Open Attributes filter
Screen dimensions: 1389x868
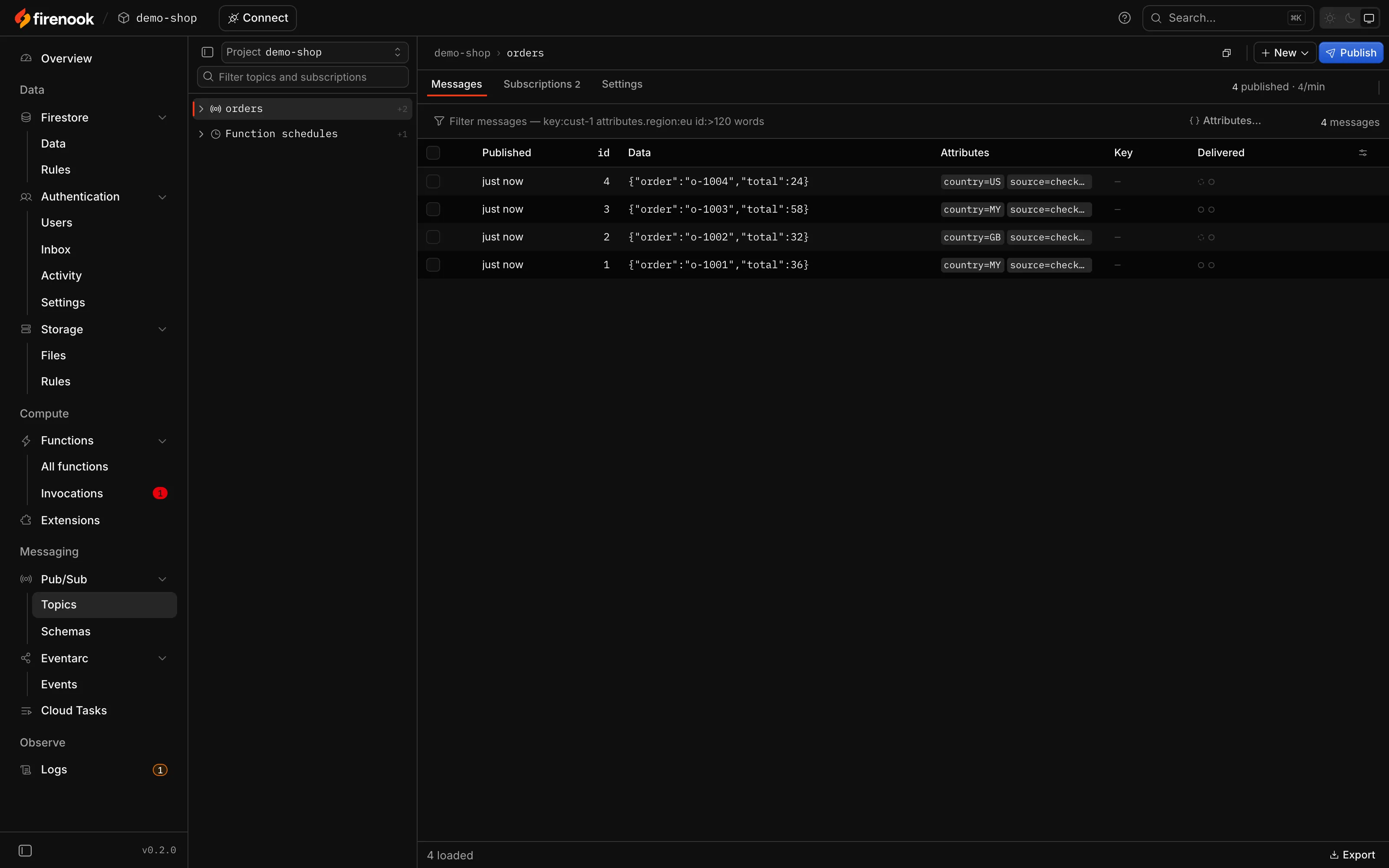point(1225,121)
